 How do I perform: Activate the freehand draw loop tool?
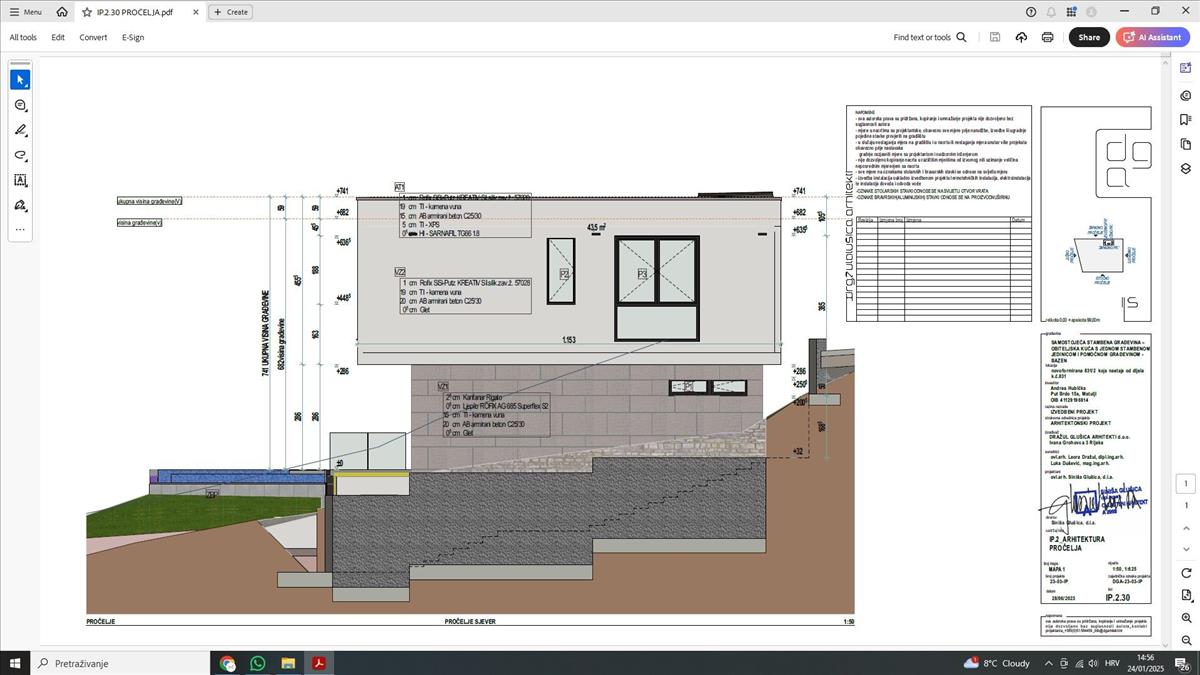pos(20,155)
